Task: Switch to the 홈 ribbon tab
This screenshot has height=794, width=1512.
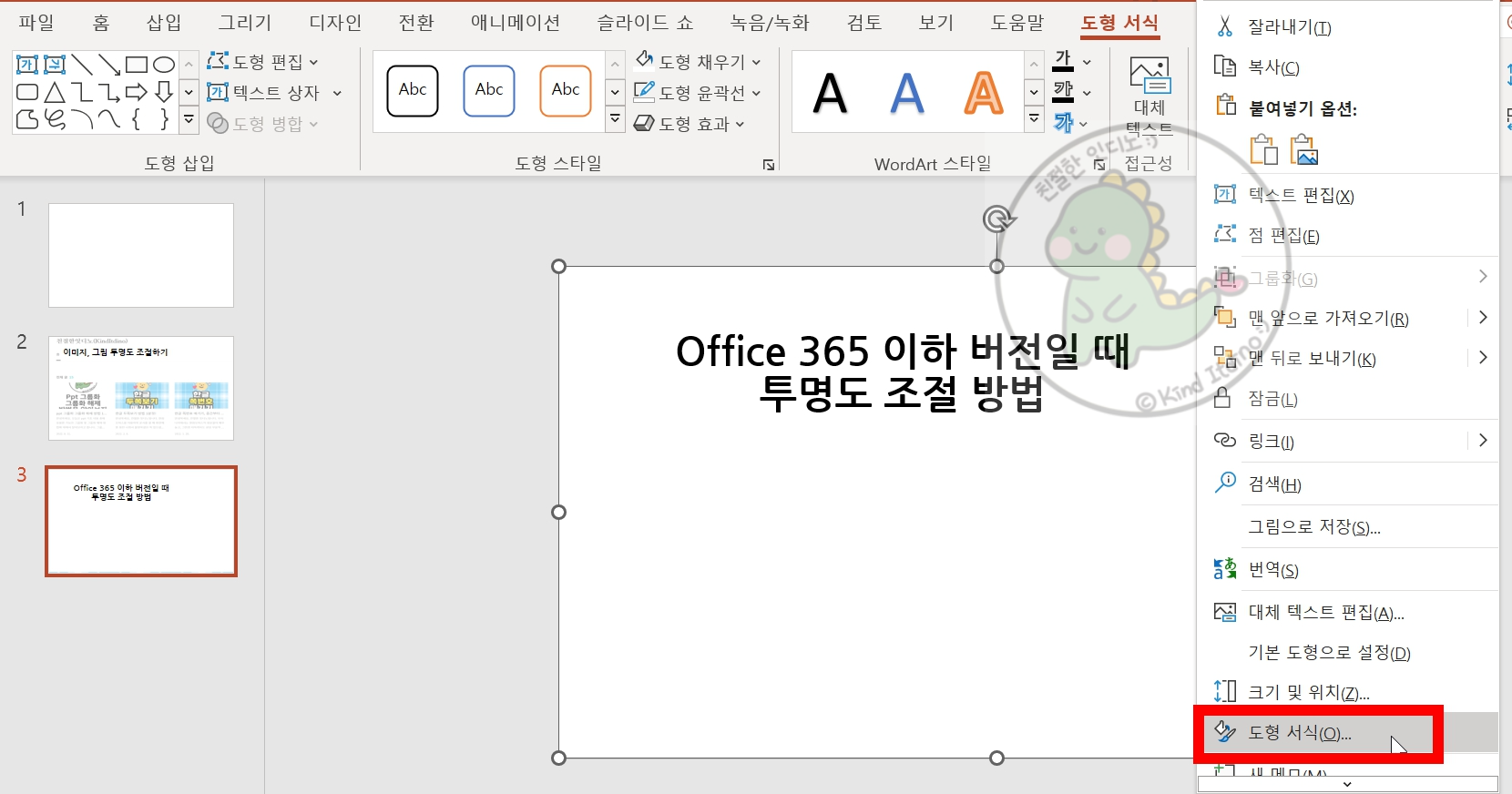Action: [101, 23]
